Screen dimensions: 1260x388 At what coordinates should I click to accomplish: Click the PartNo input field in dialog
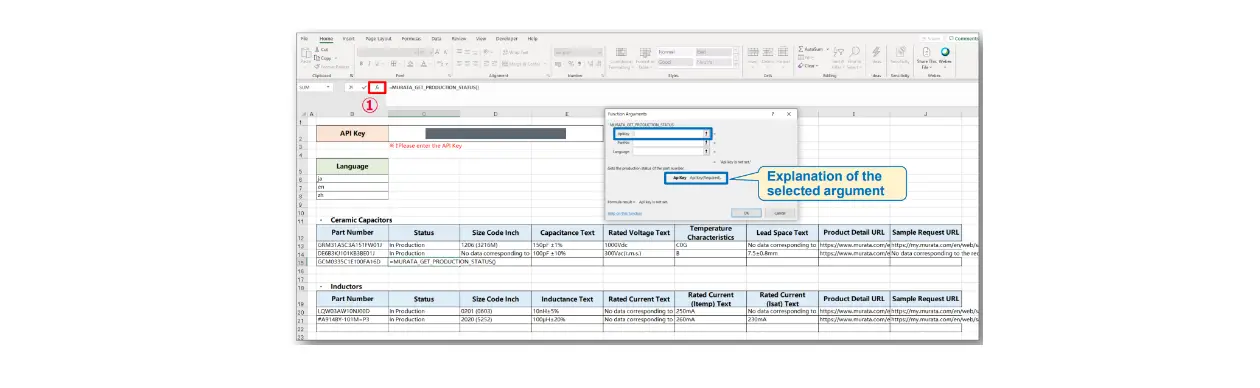coord(668,142)
